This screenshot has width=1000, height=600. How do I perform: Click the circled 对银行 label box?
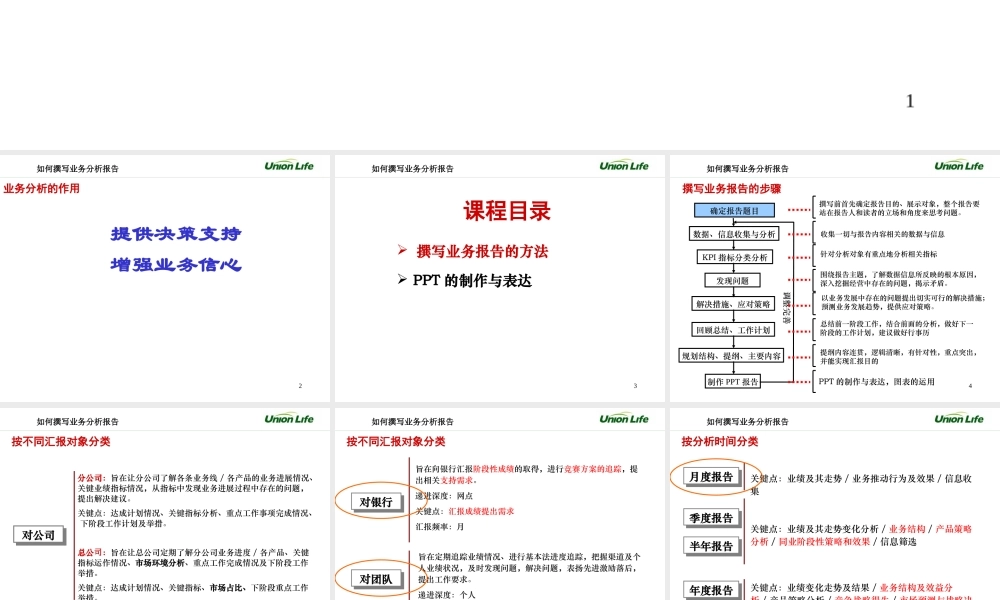[x=376, y=502]
